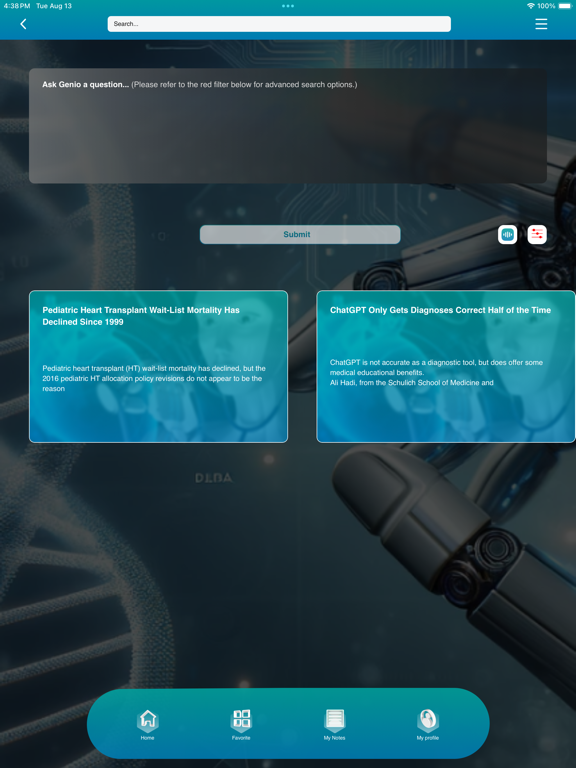
Task: Open the Pediatric Heart Transplant article card
Action: [x=158, y=366]
